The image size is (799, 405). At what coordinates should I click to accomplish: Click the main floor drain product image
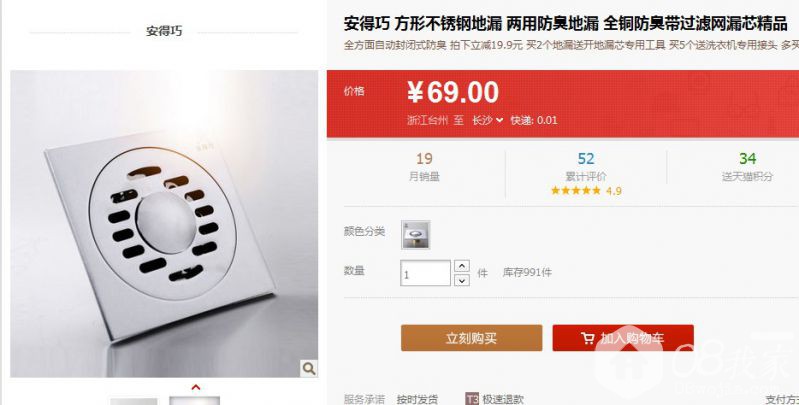click(x=164, y=224)
